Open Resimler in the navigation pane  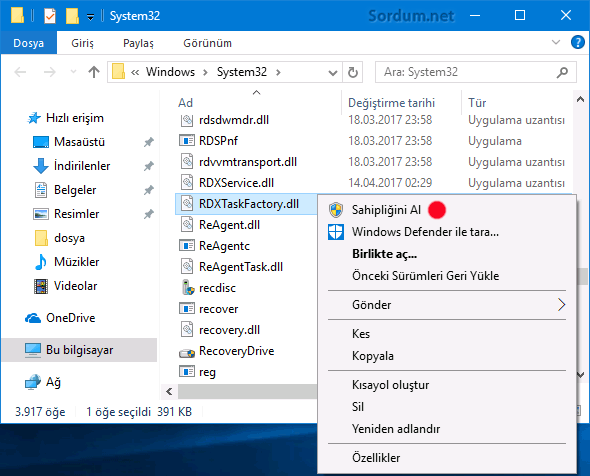66,214
